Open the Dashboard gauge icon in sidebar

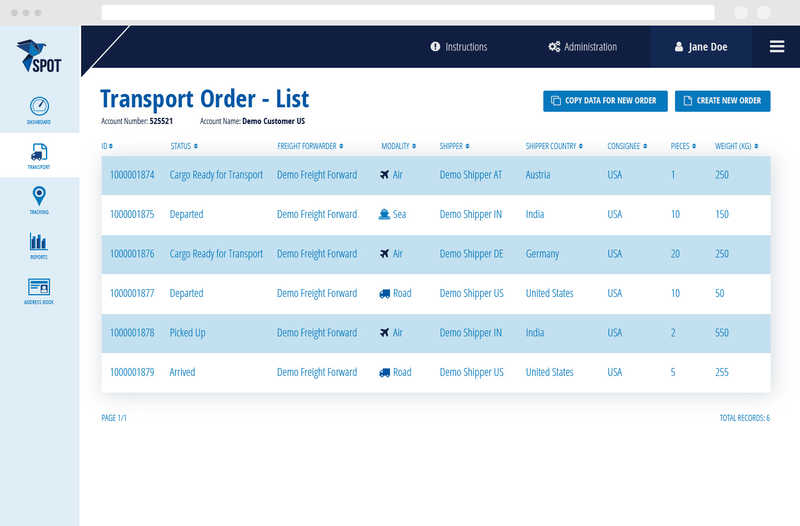point(39,107)
